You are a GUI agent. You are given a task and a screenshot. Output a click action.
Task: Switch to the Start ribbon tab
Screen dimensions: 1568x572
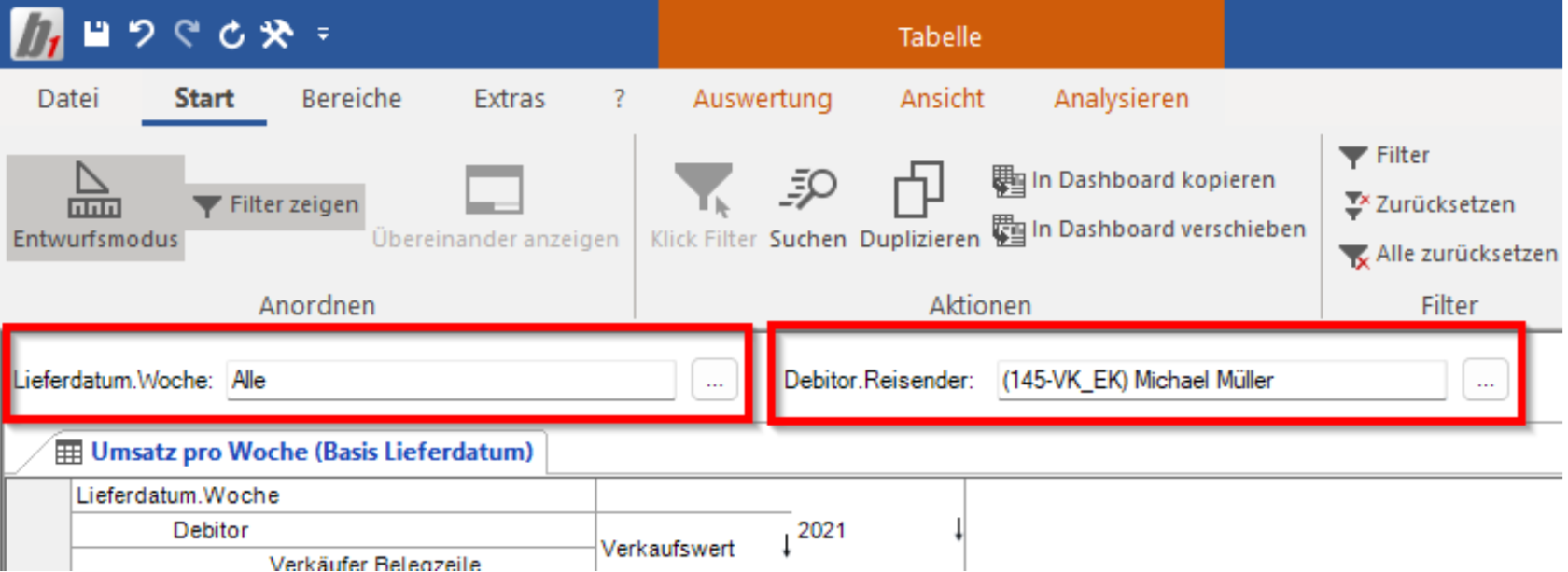[x=204, y=98]
